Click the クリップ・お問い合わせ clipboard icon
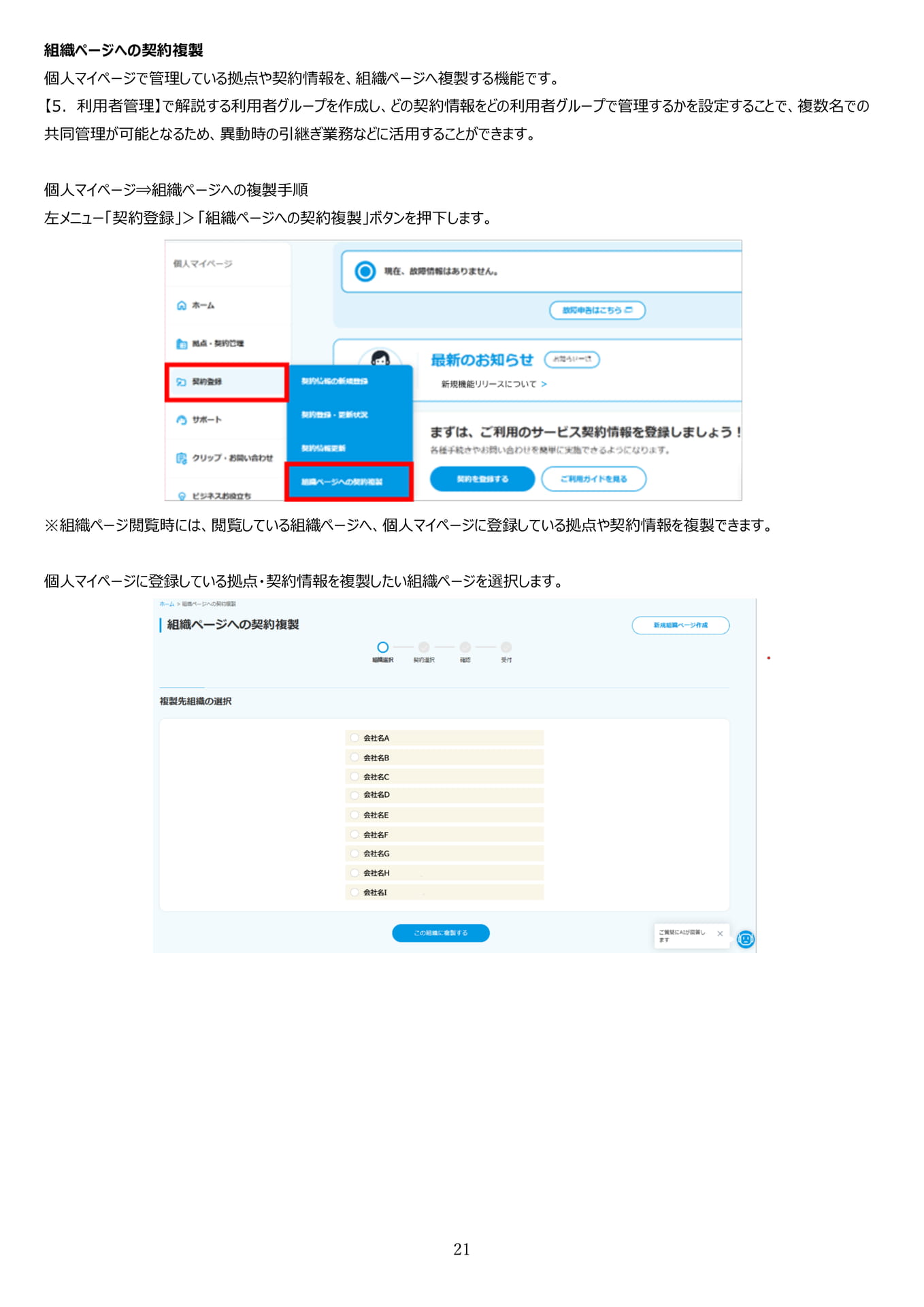Screen dimensions: 924x1307 click(x=182, y=458)
